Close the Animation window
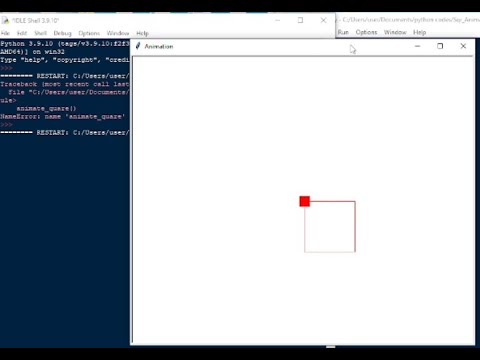This screenshot has width=480, height=360. [x=463, y=46]
